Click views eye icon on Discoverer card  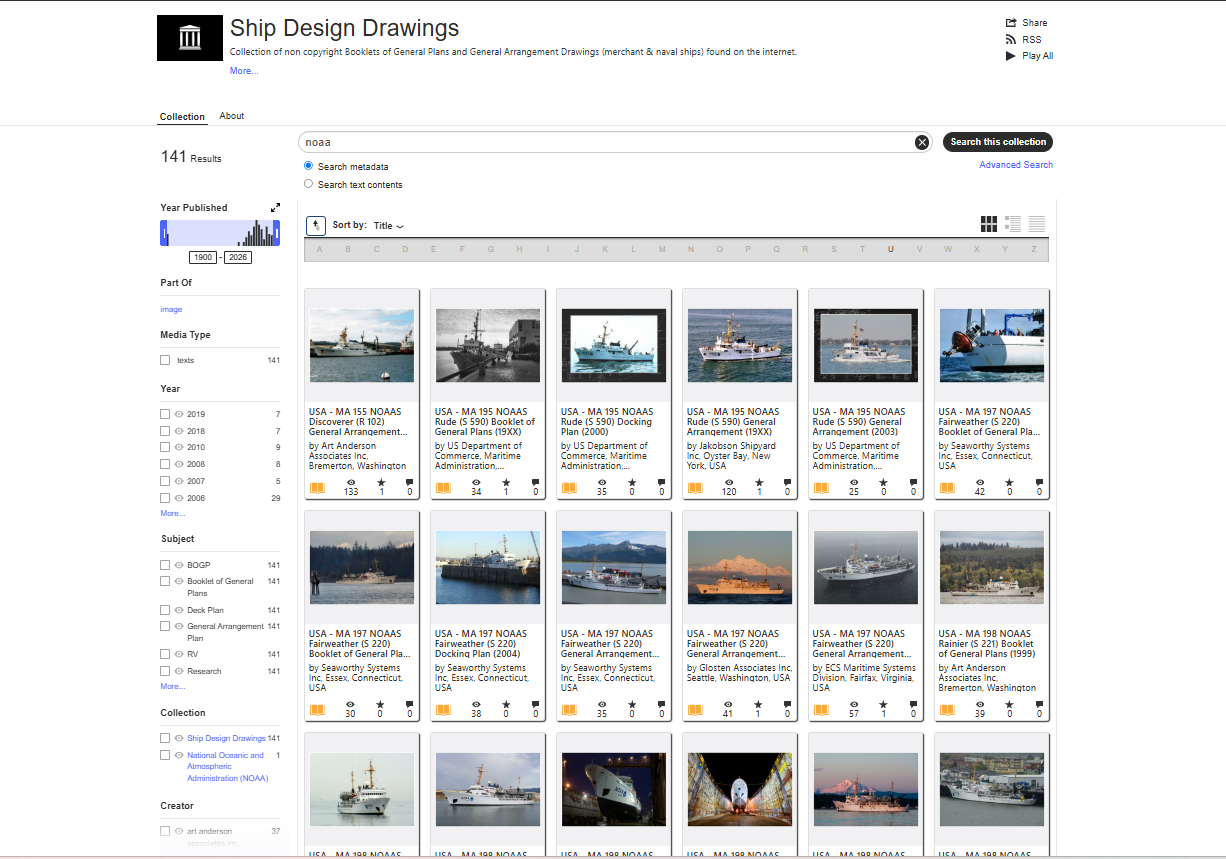tap(351, 482)
